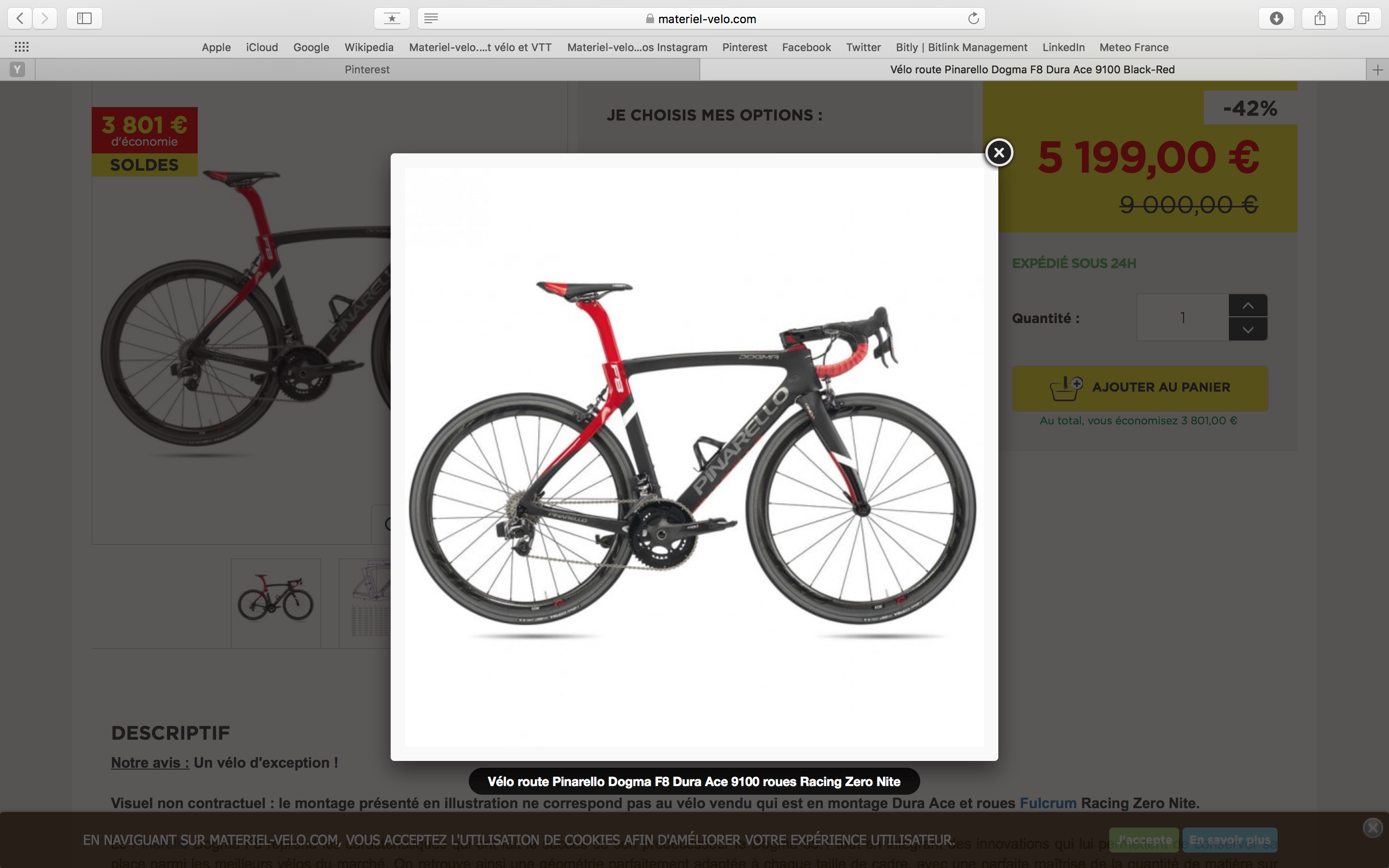Screen dimensions: 1389x868
Task: Click the Share icon
Action: (1320, 18)
